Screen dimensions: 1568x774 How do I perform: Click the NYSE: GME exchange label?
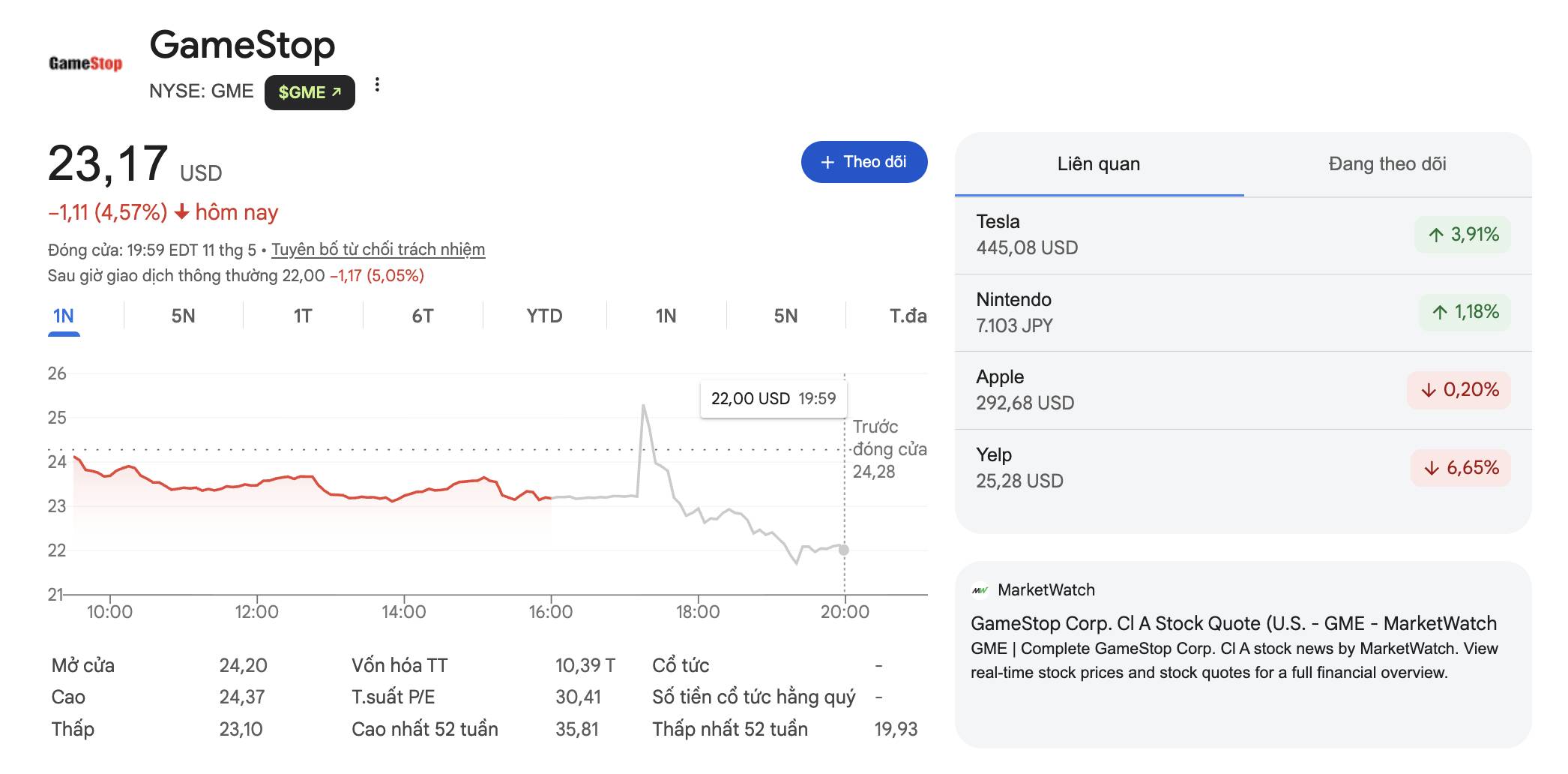tap(202, 91)
